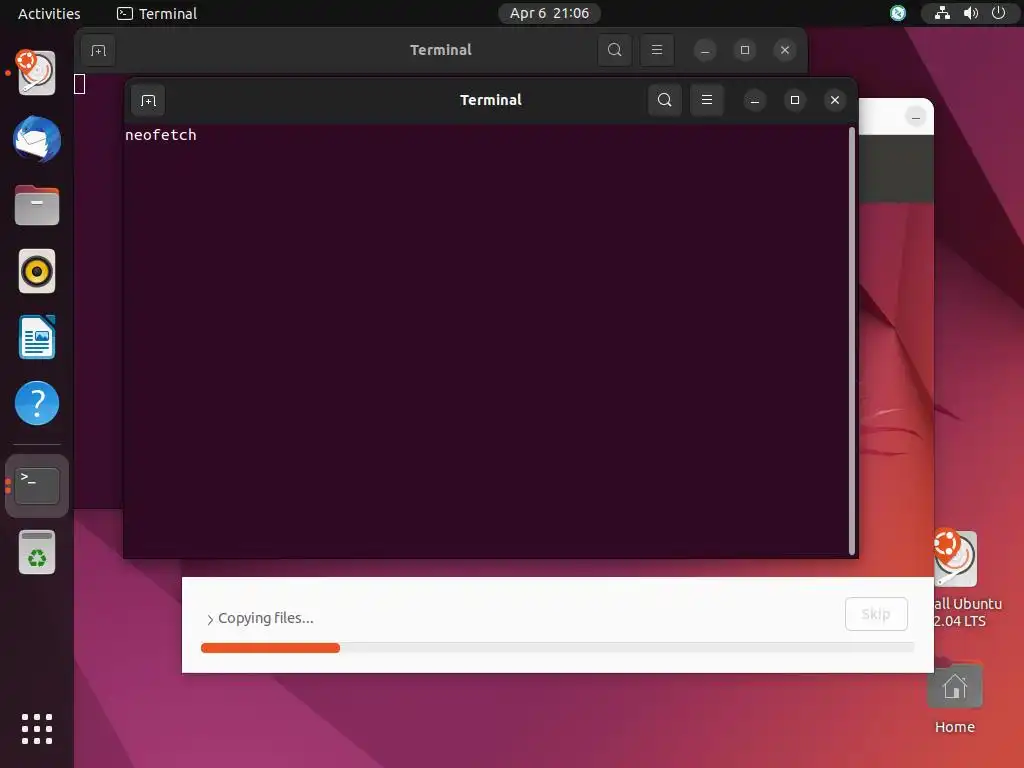This screenshot has width=1024, height=768.
Task: Open hamburger menu in front Terminal window
Action: tap(707, 100)
